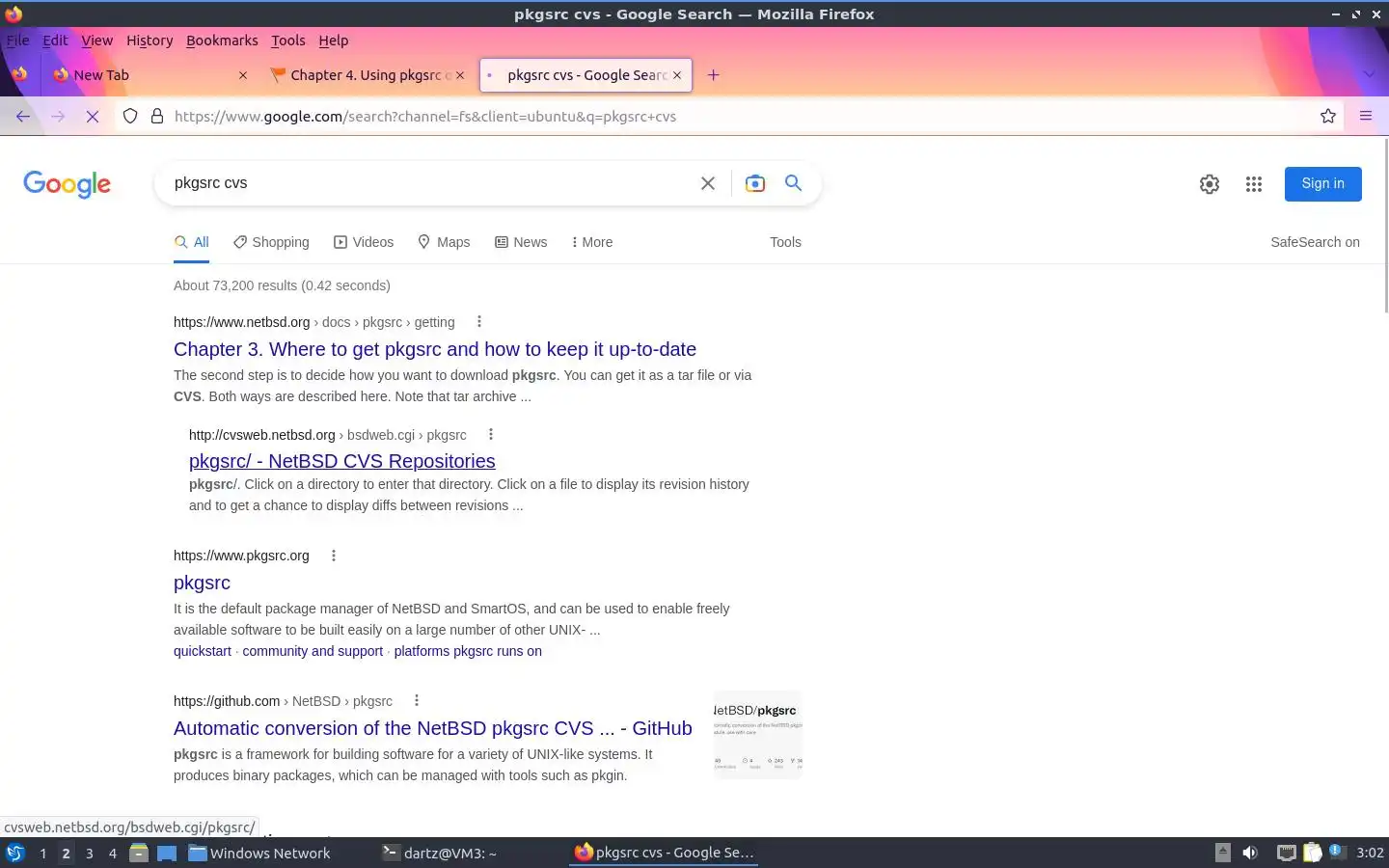Select the Shopping search filter

pos(271,242)
